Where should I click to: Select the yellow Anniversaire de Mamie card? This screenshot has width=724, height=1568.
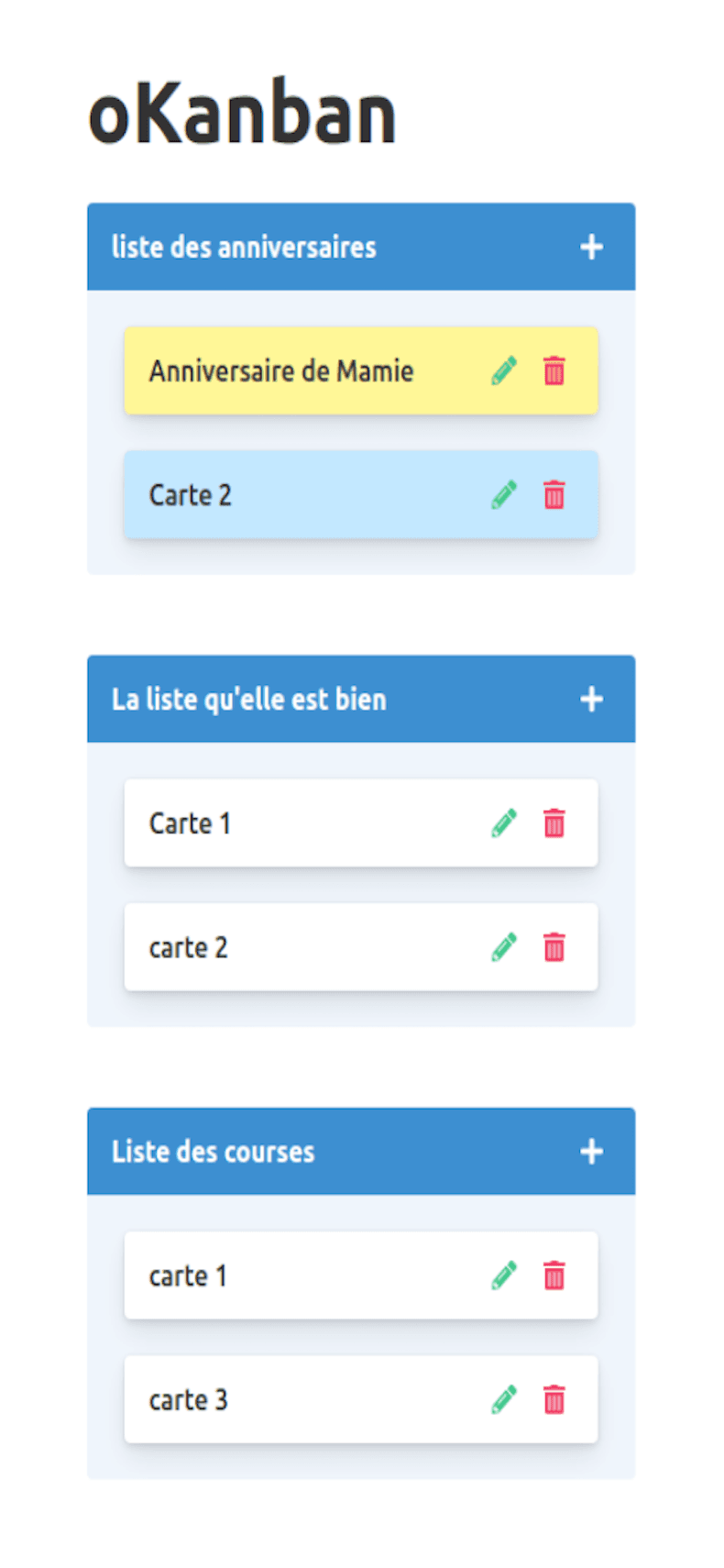281,371
